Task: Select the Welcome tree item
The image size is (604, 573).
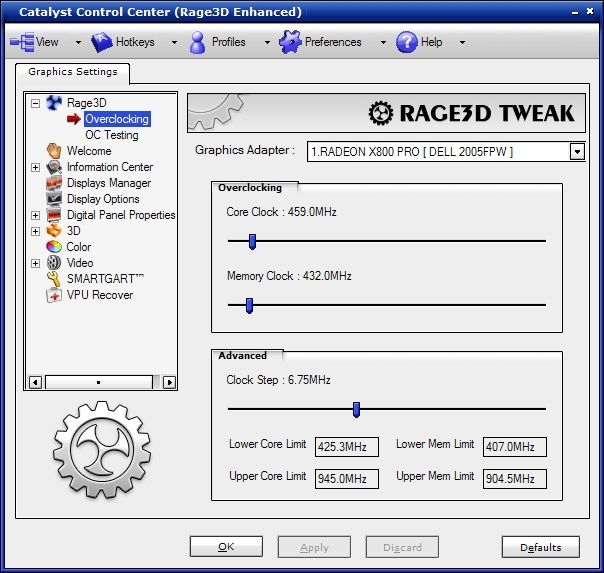Action: point(89,151)
